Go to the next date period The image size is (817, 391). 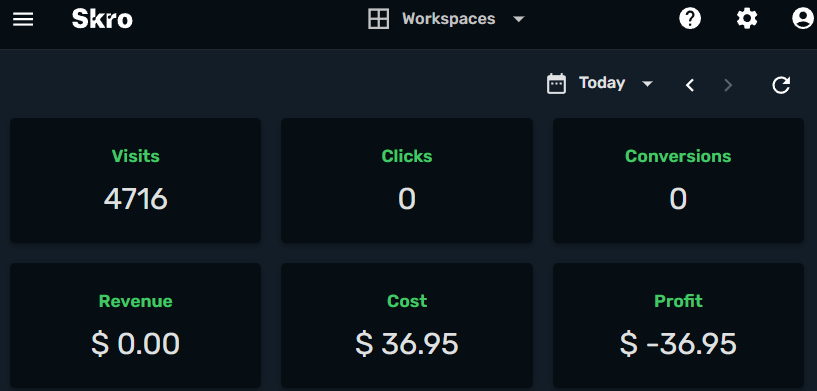pos(728,85)
